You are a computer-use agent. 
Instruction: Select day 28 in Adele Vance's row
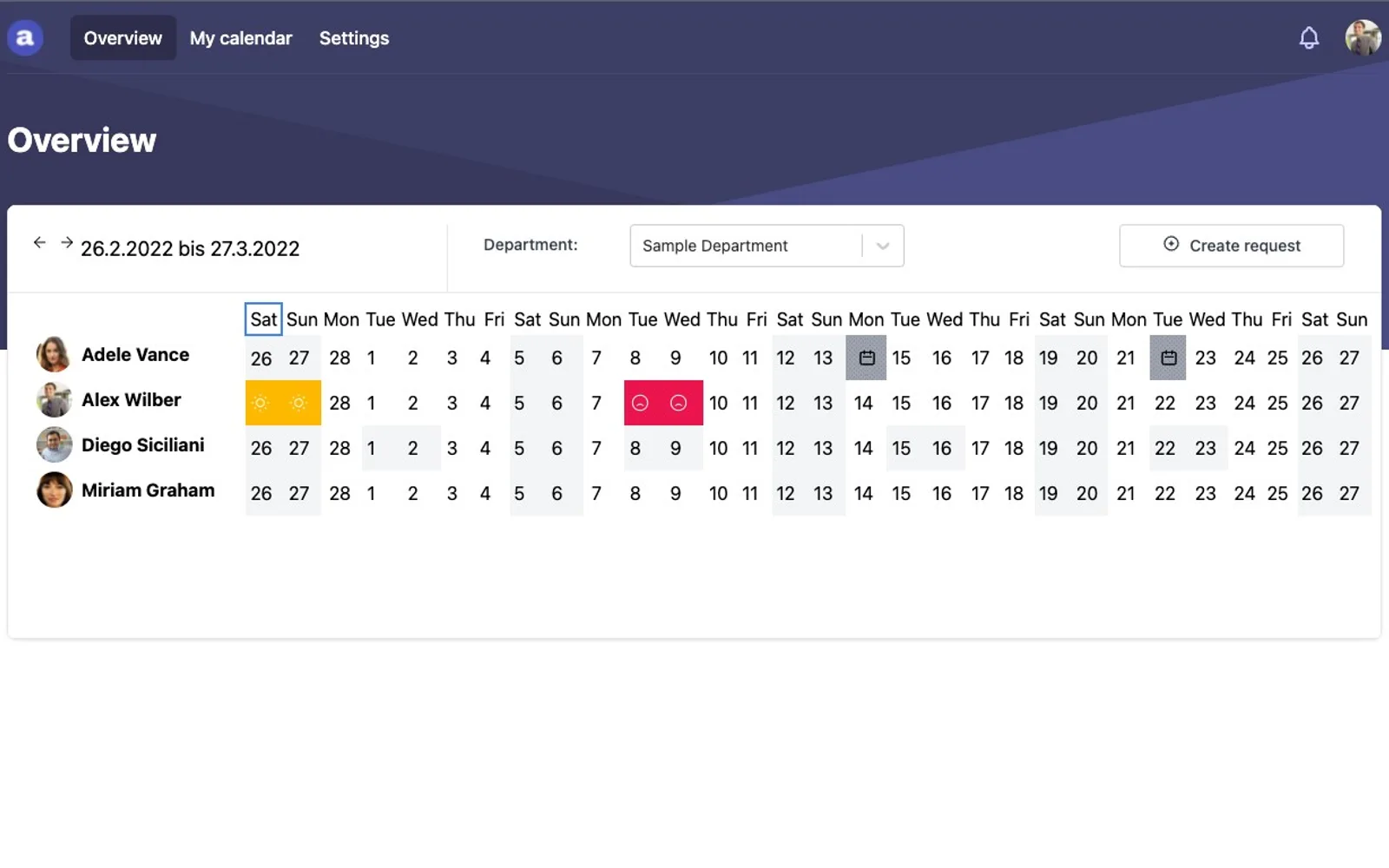click(x=339, y=358)
